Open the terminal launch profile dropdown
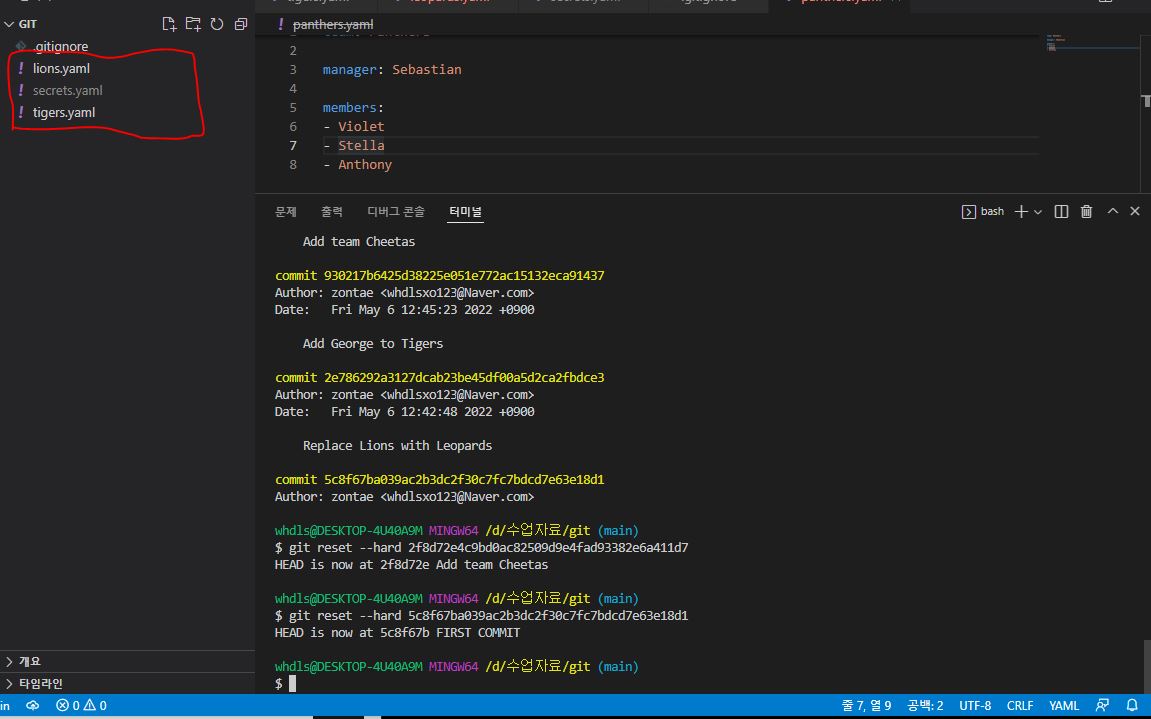The image size is (1151, 719). (x=1038, y=212)
